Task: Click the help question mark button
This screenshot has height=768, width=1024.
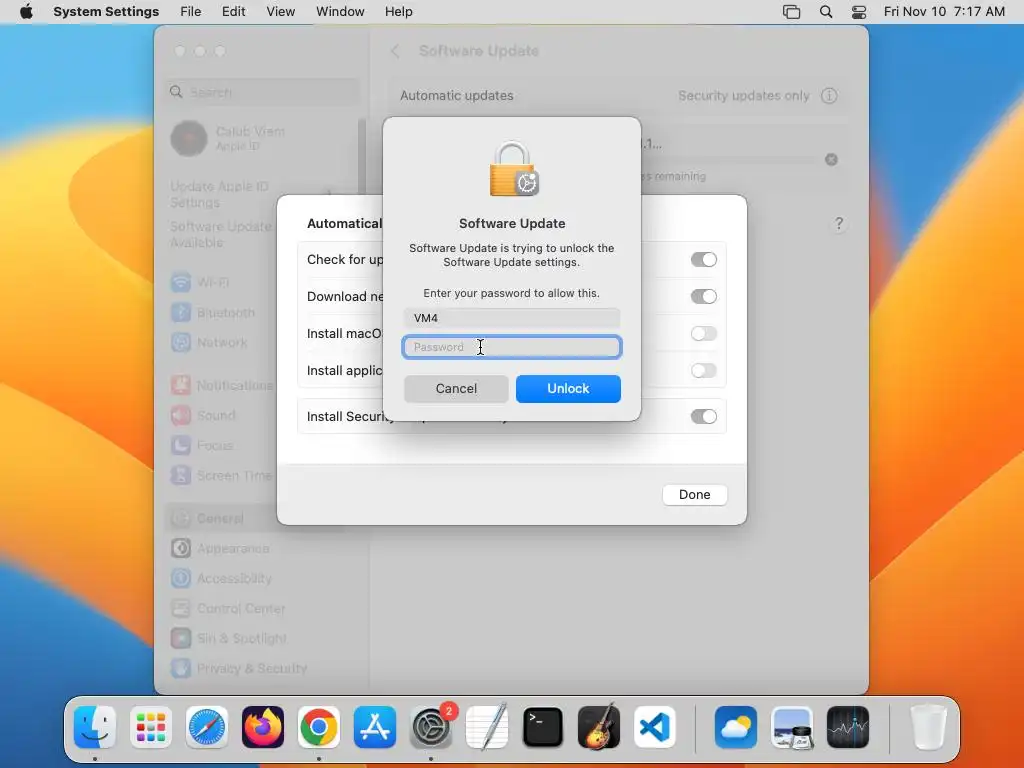Action: click(x=839, y=224)
